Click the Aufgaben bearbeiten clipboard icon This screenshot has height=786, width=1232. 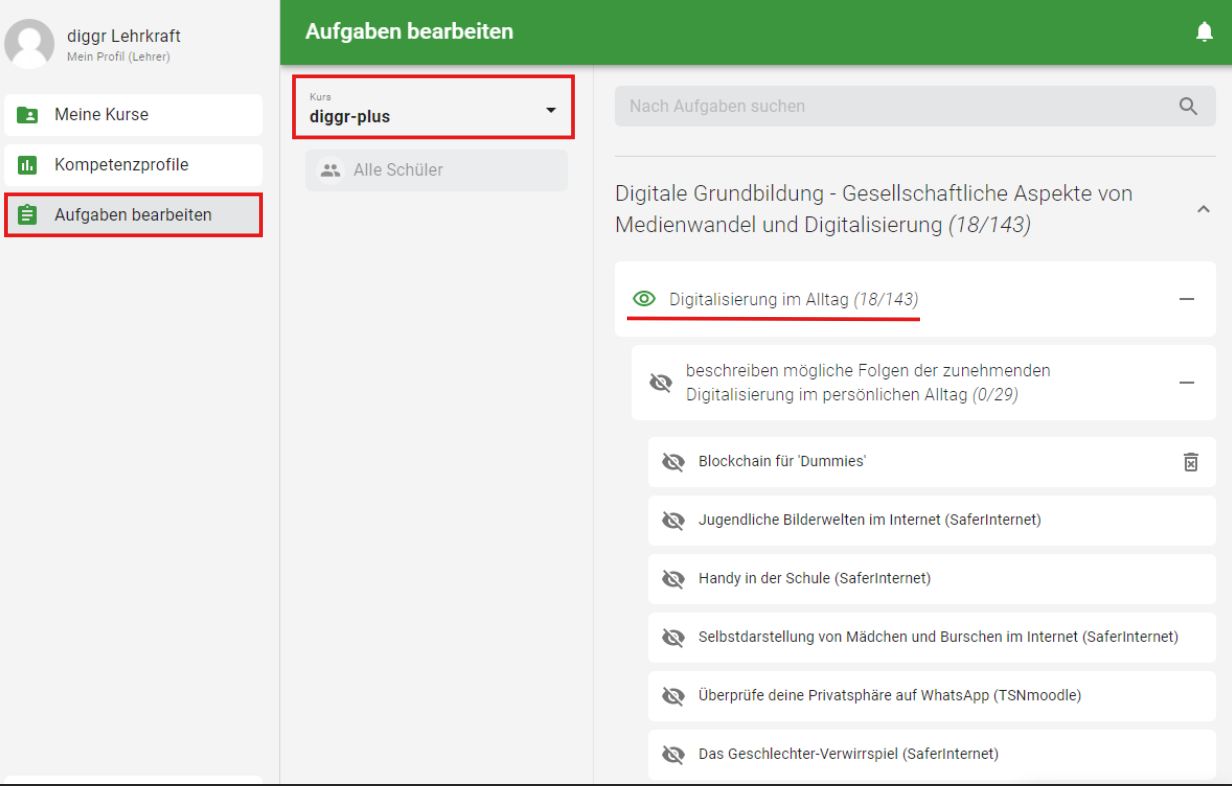28,215
